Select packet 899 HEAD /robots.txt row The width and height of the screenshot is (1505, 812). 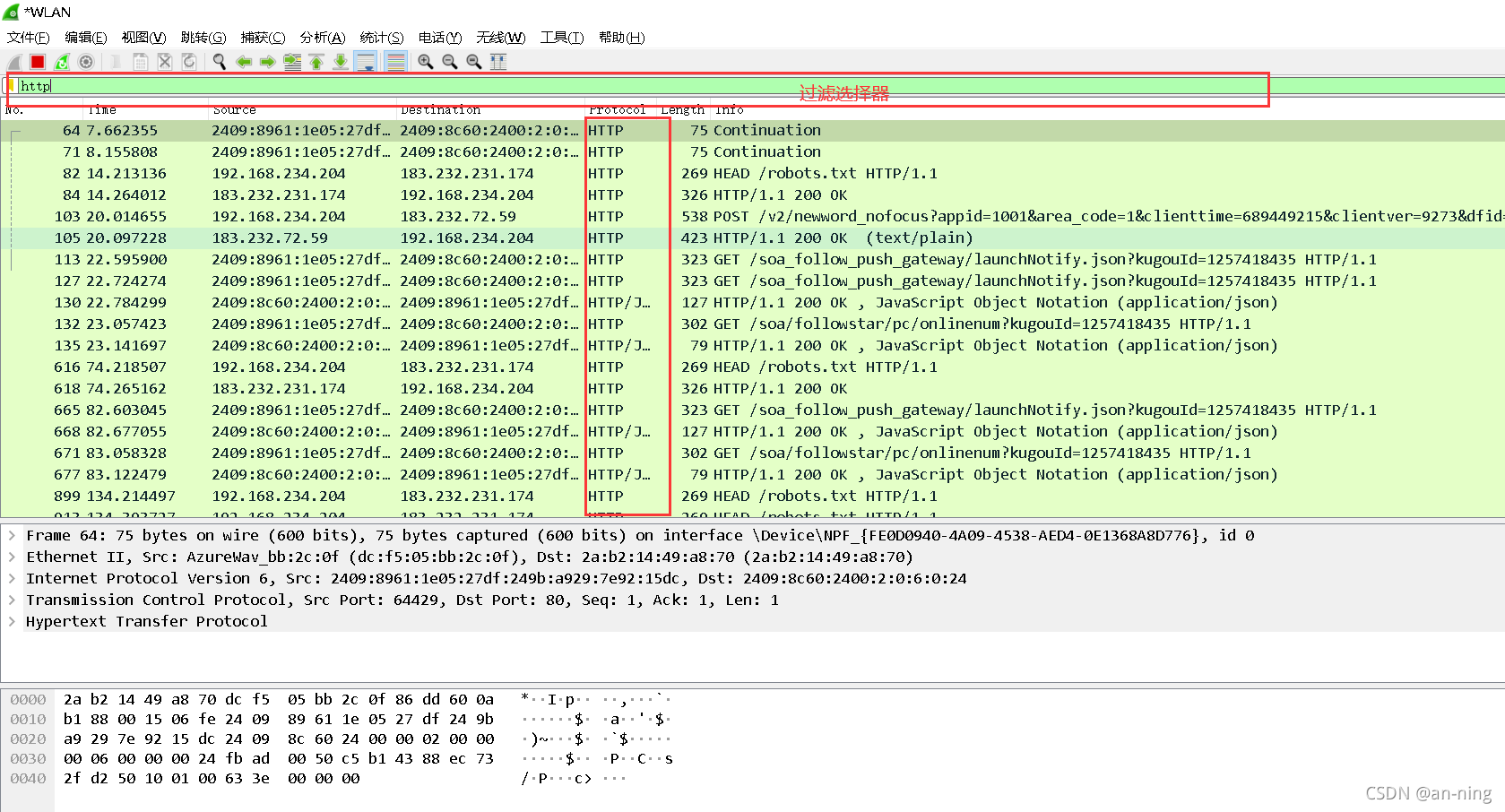752,496
